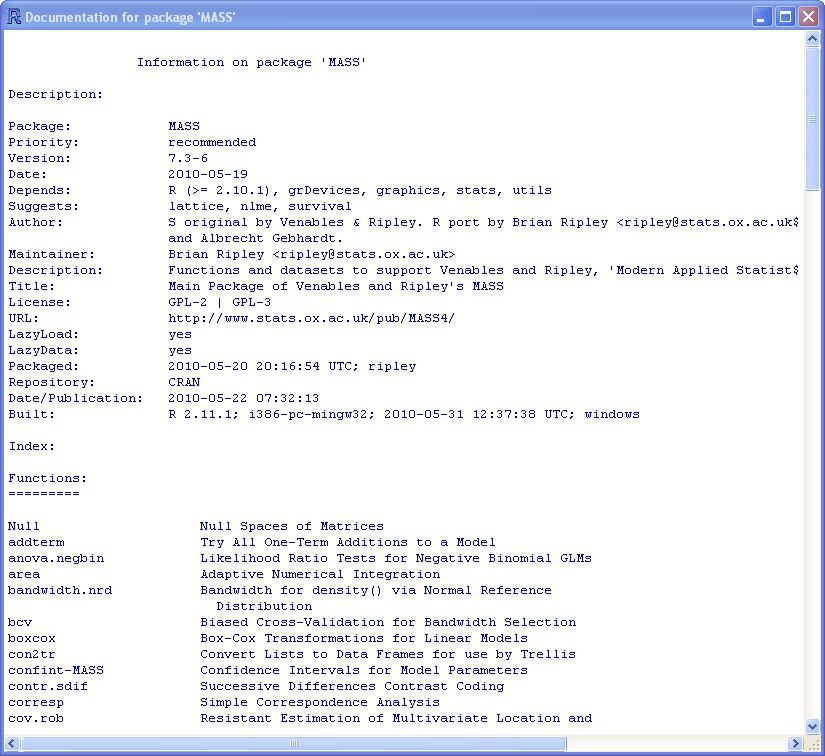The image size is (825, 756).
Task: Click the Suggests value 'lattice, nlme, survival'
Action: [x=260, y=206]
